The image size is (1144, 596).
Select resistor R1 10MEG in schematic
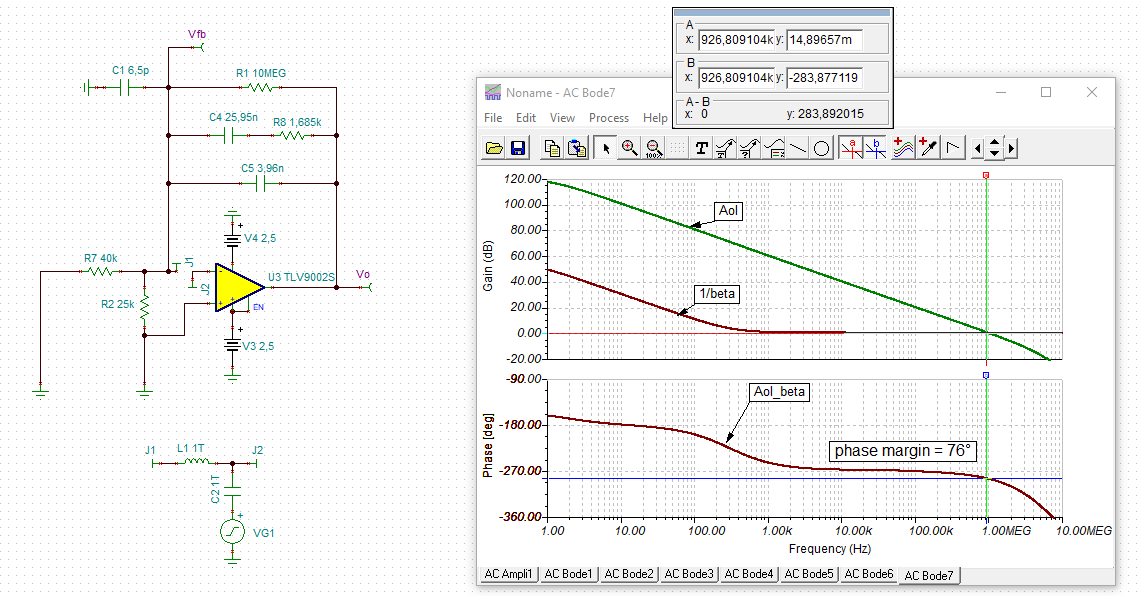click(260, 88)
